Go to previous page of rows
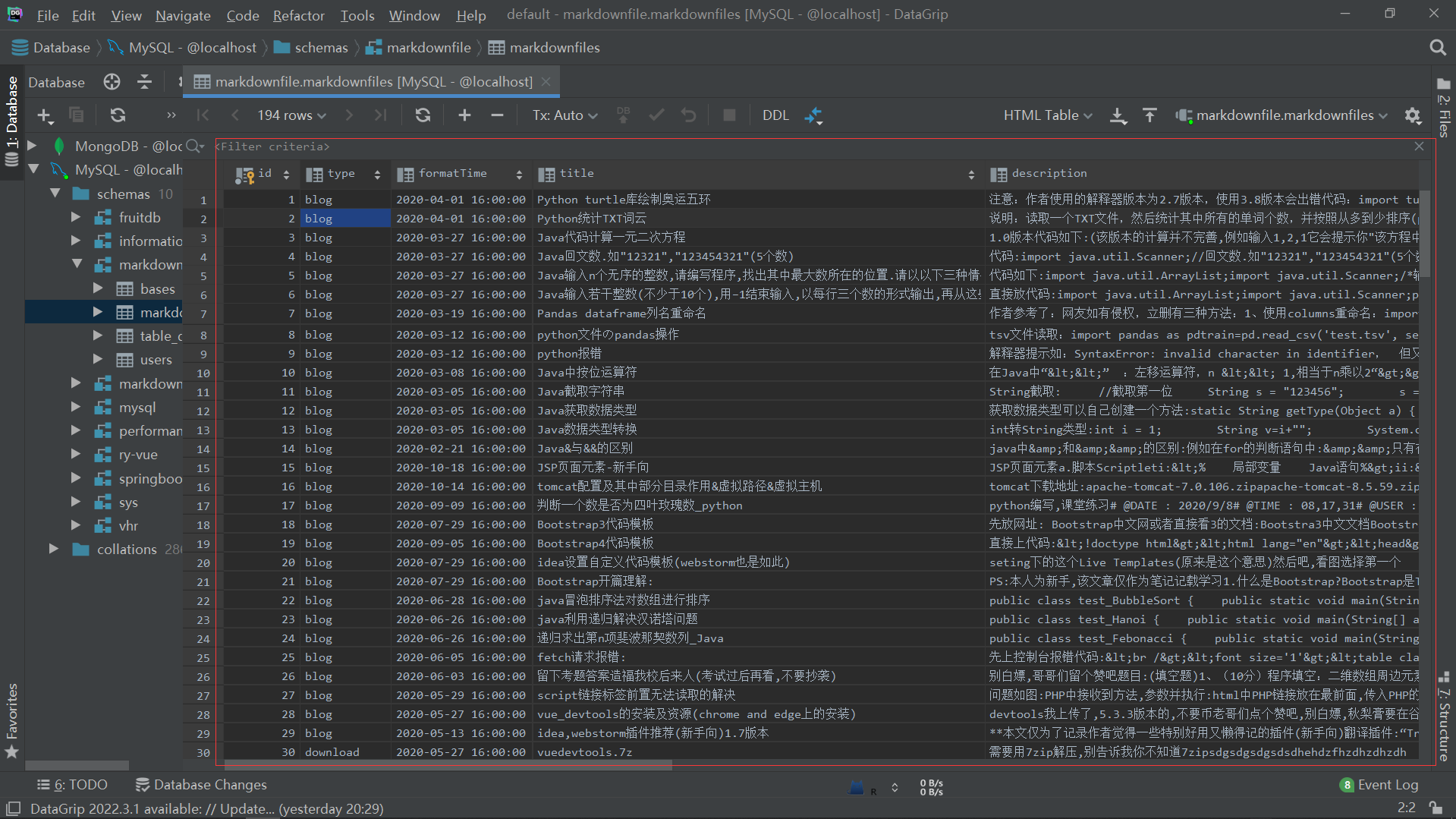 tap(235, 115)
